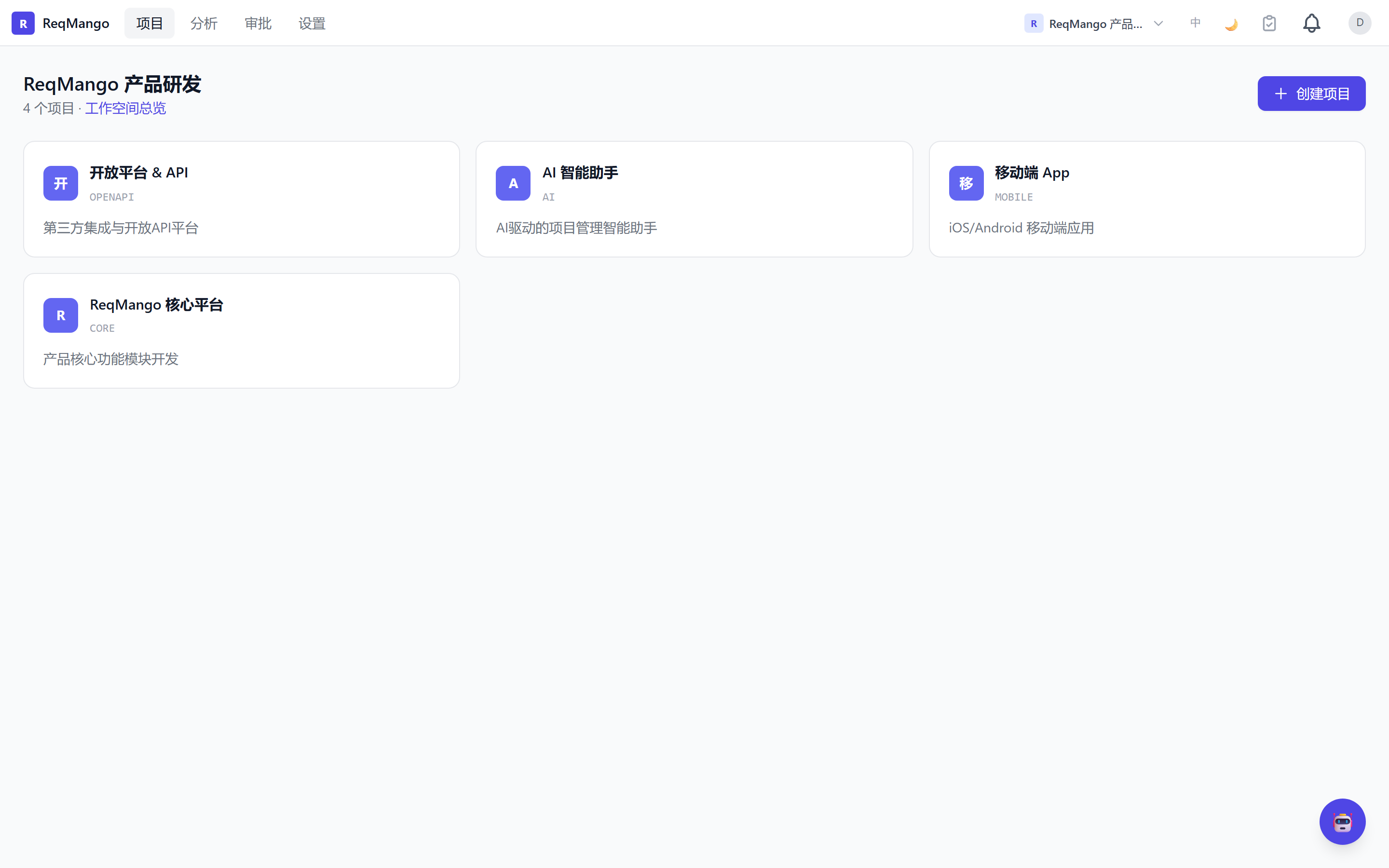Click the workspace R badge icon
Screen dimensions: 1389x868
click(1034, 24)
